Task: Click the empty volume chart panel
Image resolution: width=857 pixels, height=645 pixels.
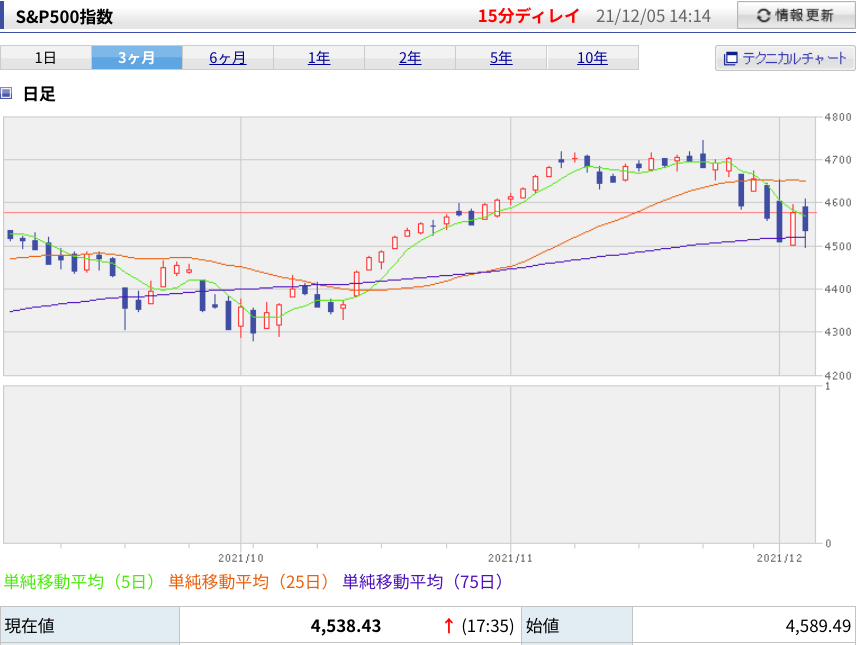Action: (x=409, y=465)
